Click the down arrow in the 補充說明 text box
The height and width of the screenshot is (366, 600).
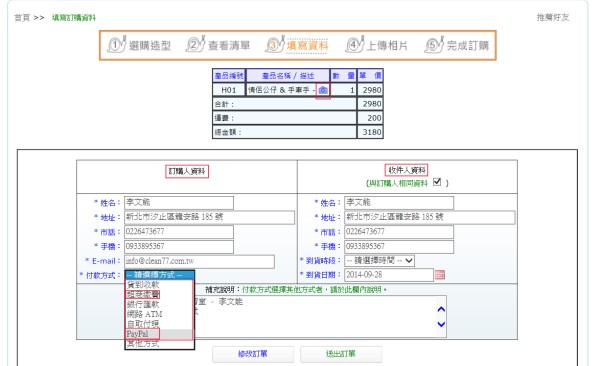tap(441, 324)
